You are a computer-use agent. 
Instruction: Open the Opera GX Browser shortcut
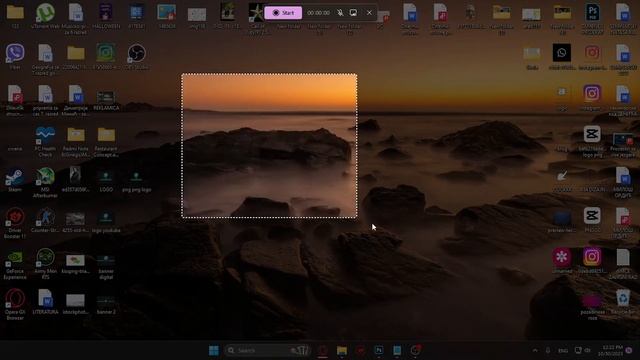pos(15,304)
